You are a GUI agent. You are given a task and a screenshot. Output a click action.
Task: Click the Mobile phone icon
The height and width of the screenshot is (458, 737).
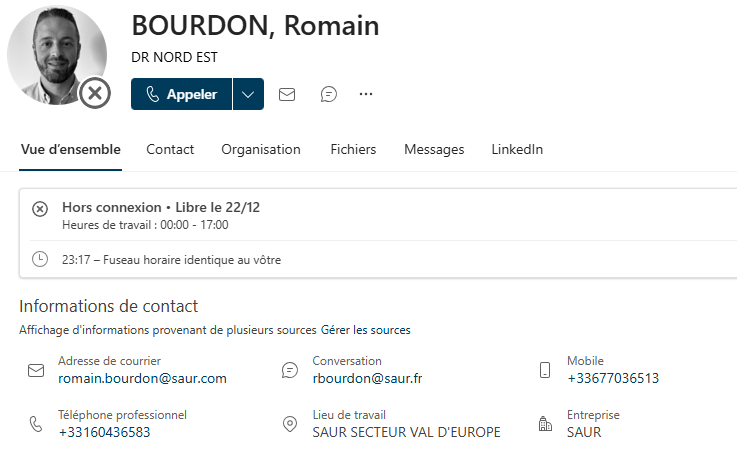545,370
